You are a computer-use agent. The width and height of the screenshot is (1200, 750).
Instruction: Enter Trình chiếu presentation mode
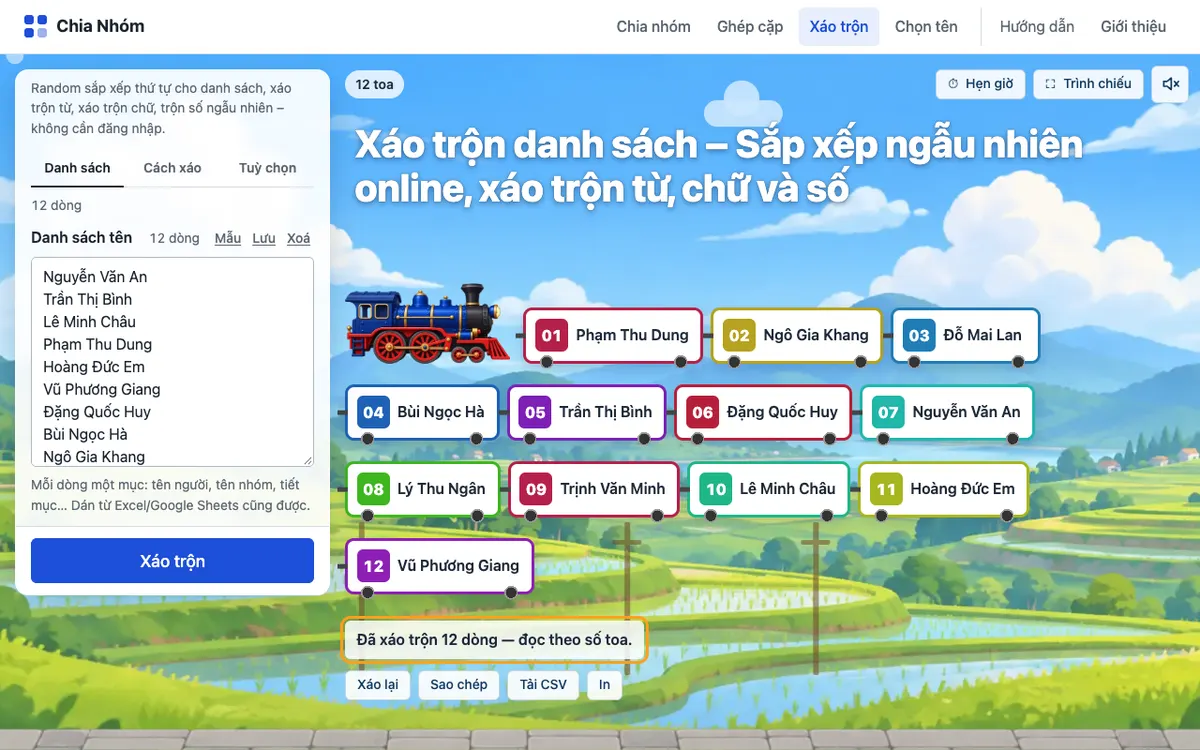click(x=1089, y=84)
